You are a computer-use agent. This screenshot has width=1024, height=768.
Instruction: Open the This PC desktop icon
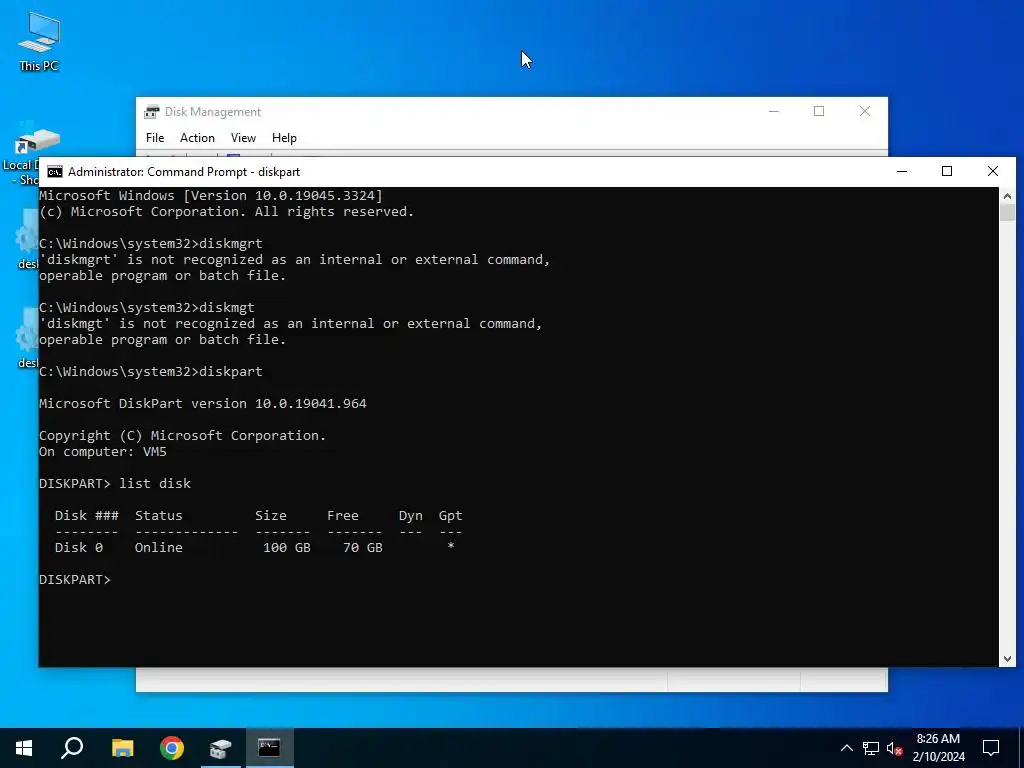coord(39,41)
